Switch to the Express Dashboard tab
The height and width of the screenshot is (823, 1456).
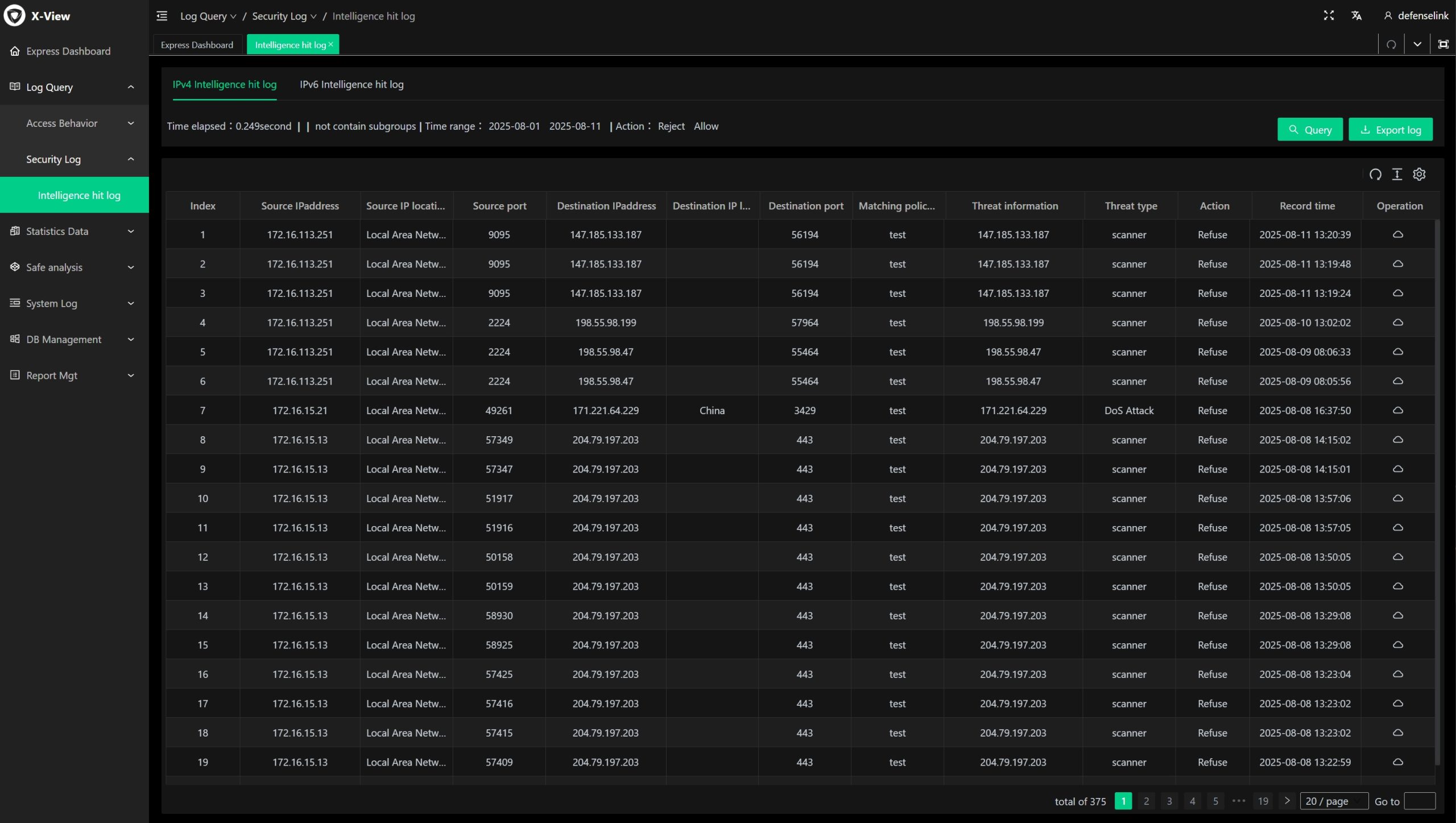[197, 45]
